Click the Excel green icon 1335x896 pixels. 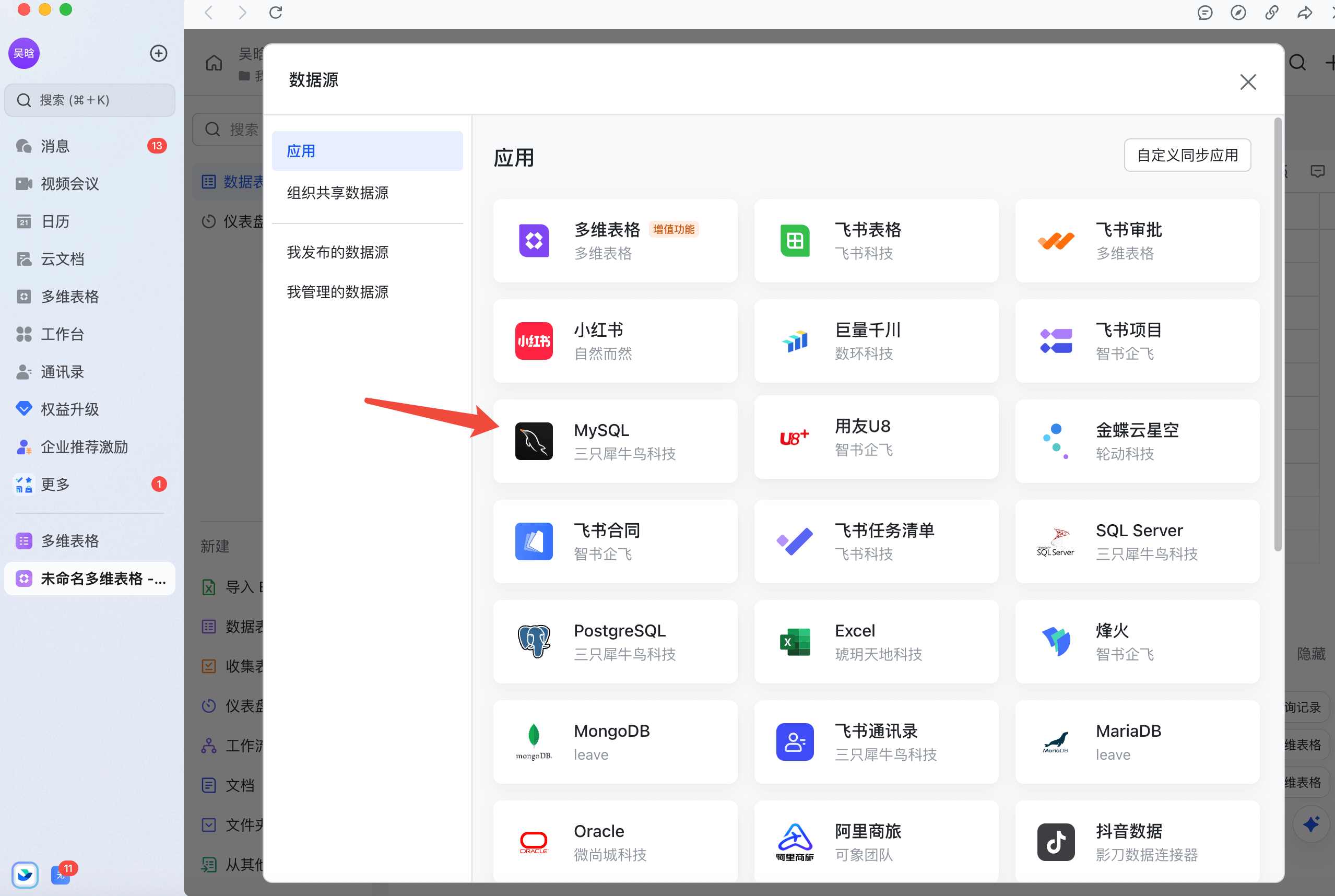[795, 641]
